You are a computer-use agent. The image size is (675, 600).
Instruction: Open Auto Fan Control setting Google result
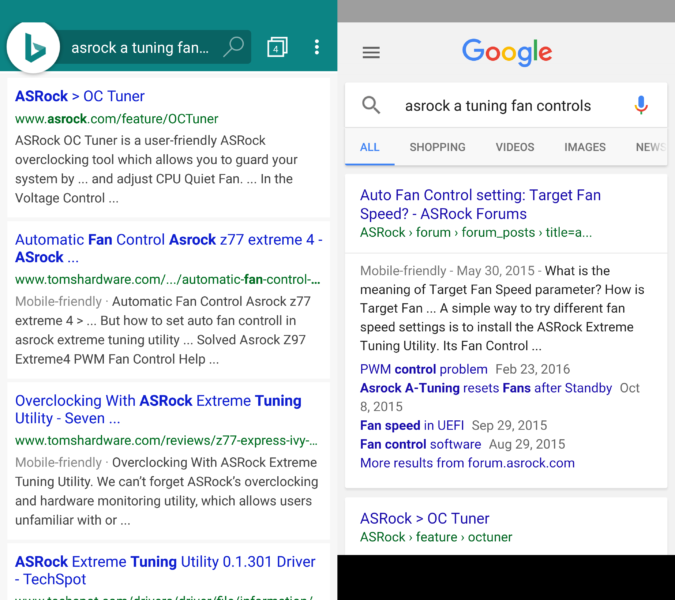click(x=480, y=204)
